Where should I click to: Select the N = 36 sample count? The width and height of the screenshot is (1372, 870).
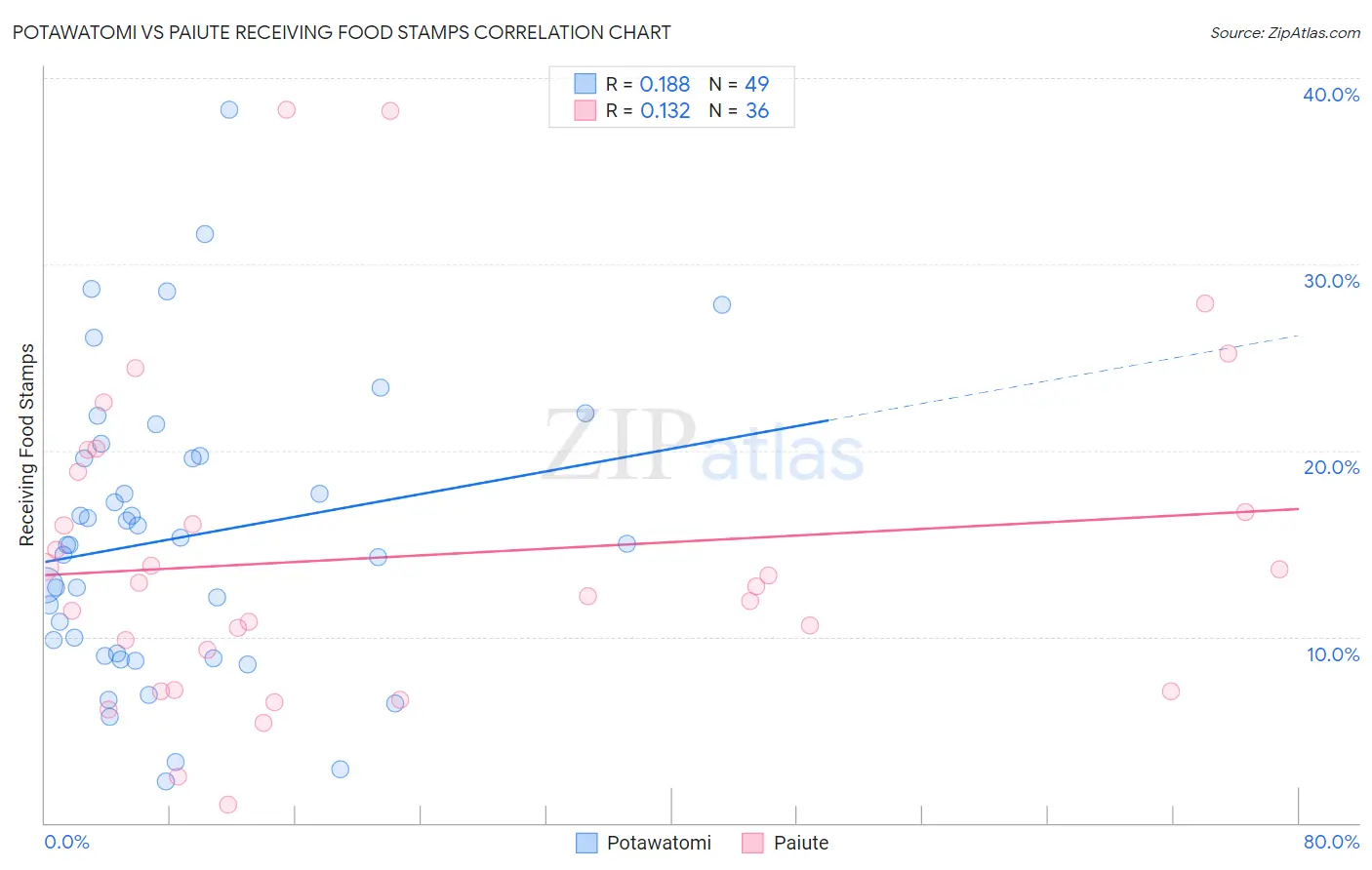pos(739,110)
